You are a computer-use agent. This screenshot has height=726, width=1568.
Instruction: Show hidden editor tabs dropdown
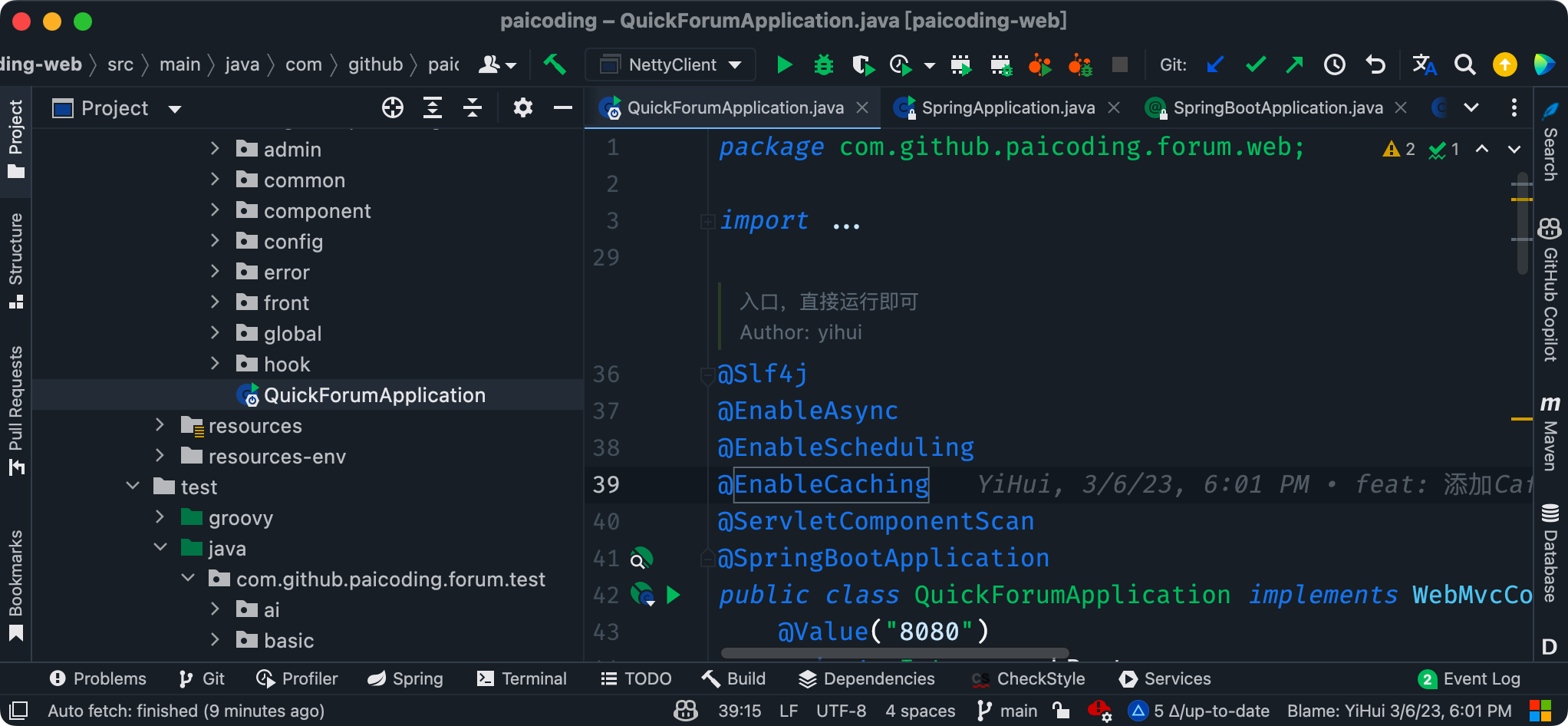pyautogui.click(x=1471, y=107)
